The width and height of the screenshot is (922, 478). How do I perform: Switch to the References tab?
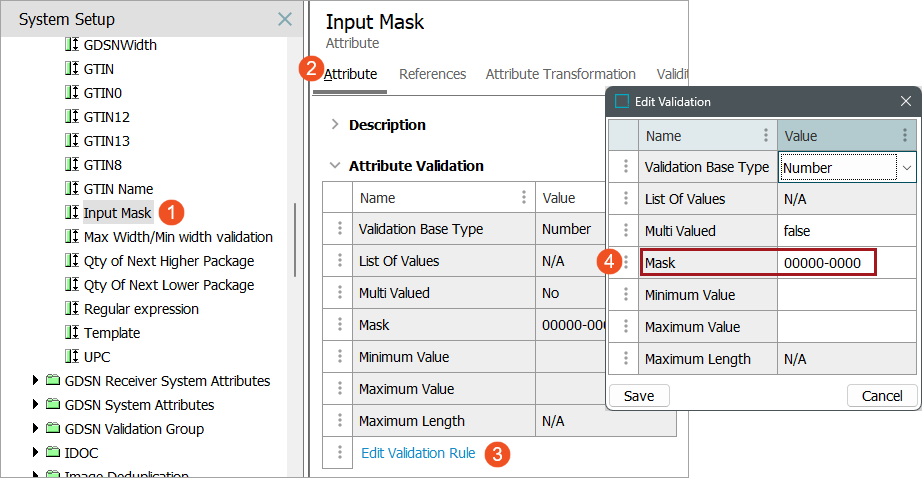coord(432,74)
